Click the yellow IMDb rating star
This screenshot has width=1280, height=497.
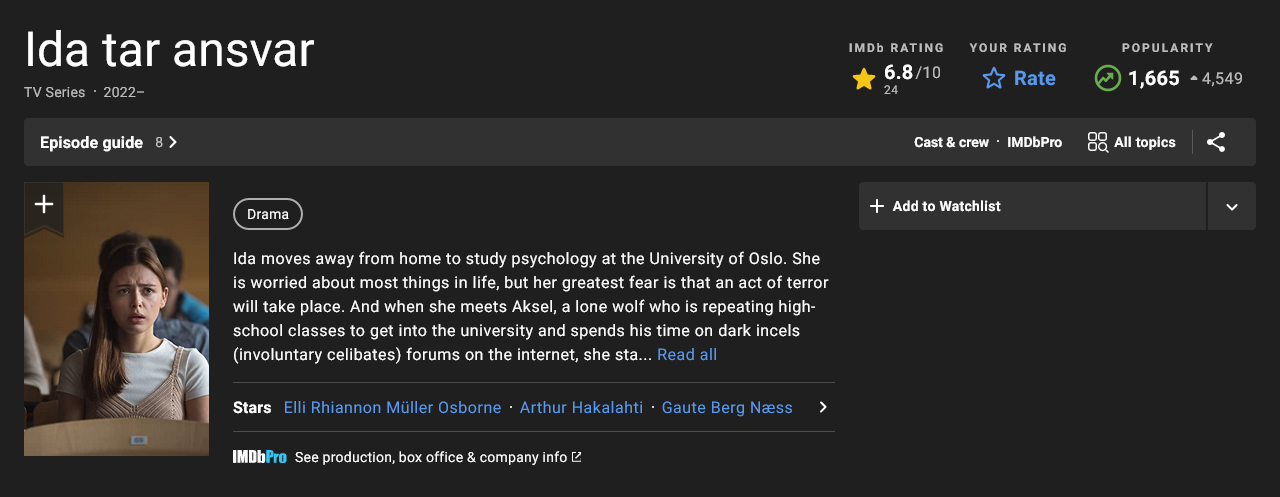click(x=864, y=79)
